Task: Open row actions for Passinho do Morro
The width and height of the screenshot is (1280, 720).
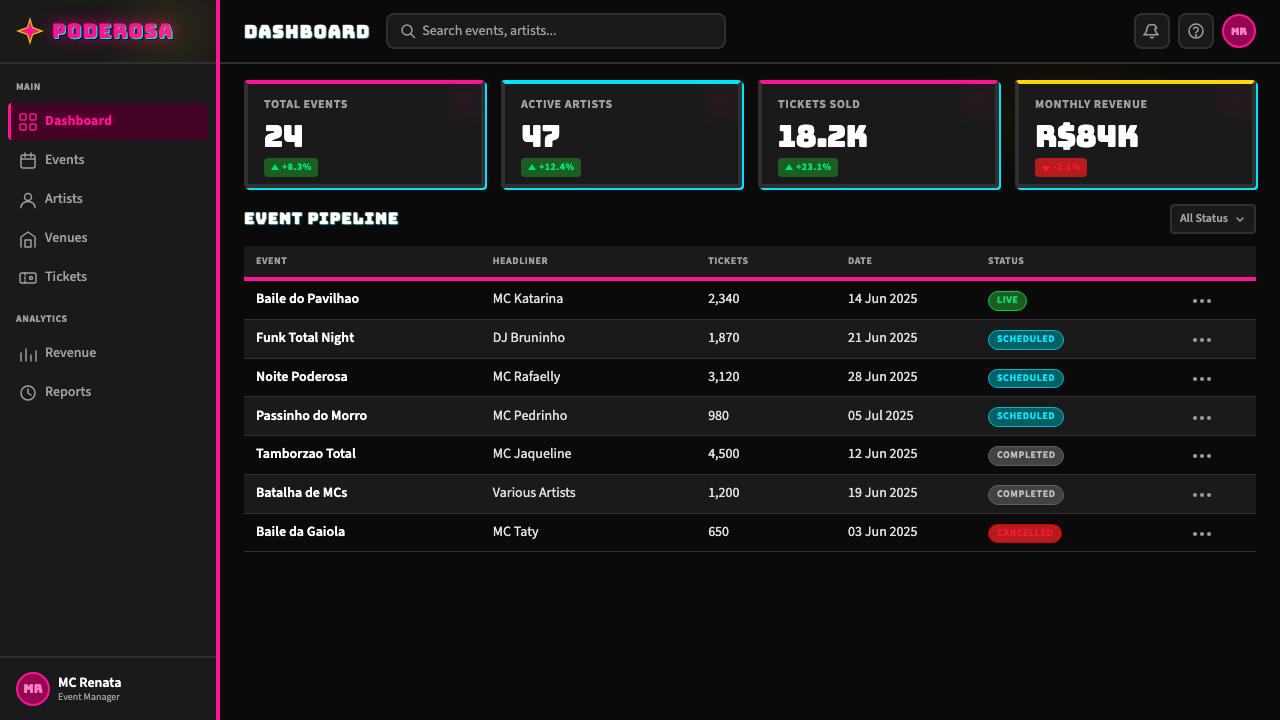Action: [x=1202, y=417]
